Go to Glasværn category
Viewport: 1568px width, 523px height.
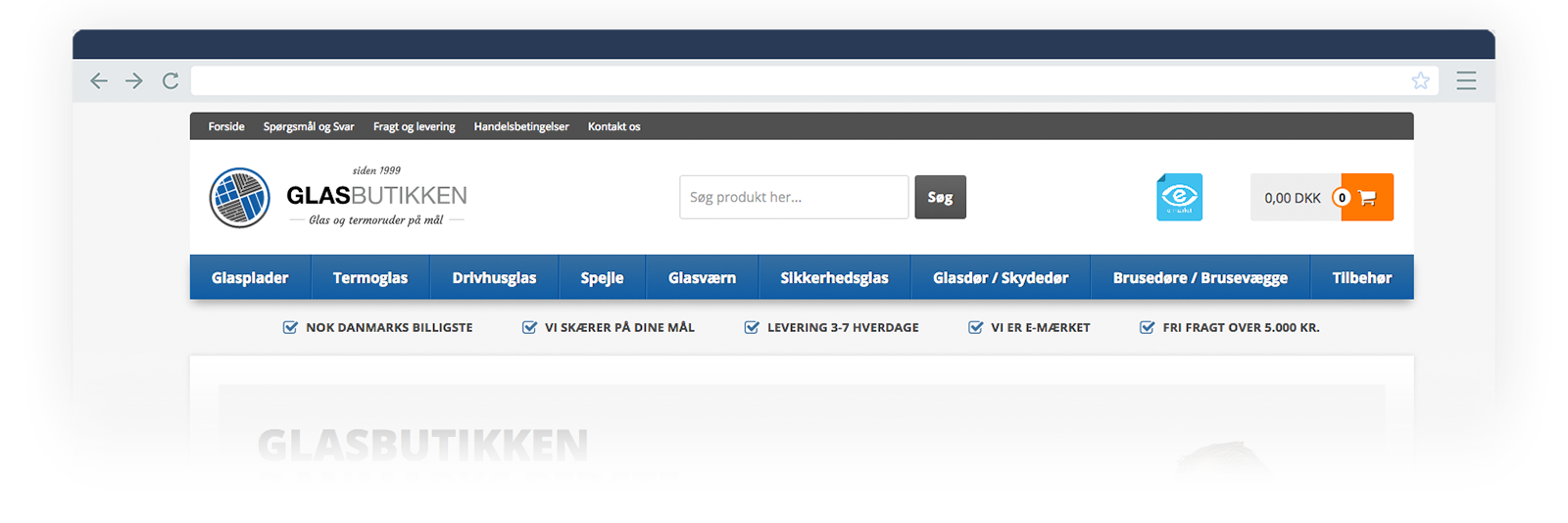click(702, 277)
